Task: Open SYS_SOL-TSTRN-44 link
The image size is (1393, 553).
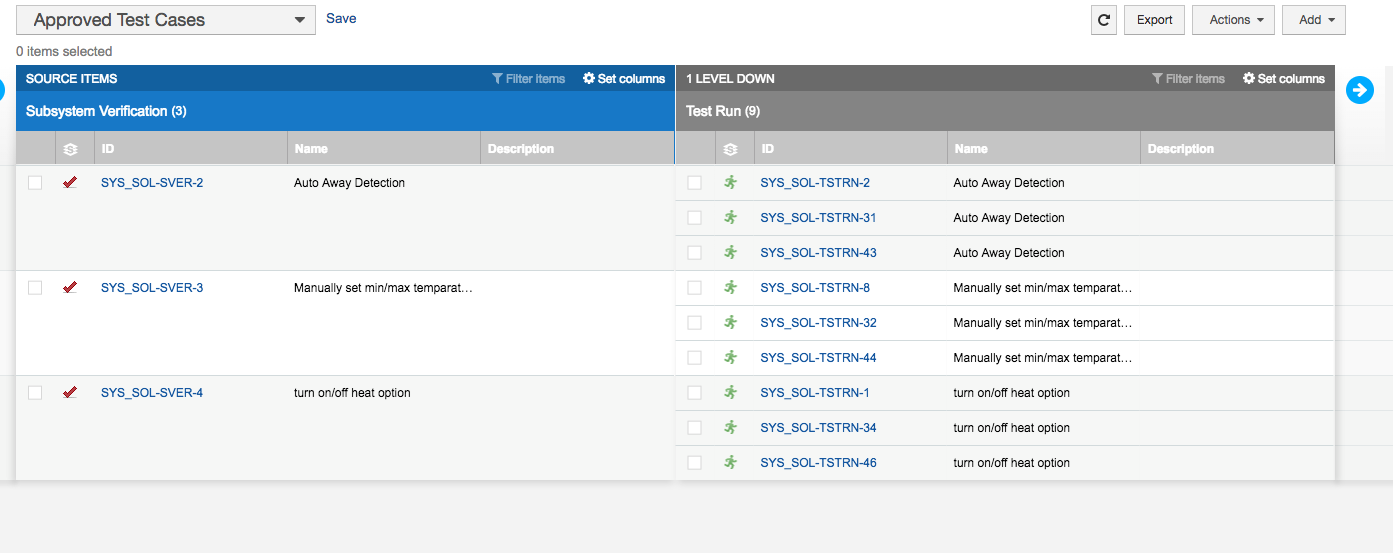Action: 818,358
